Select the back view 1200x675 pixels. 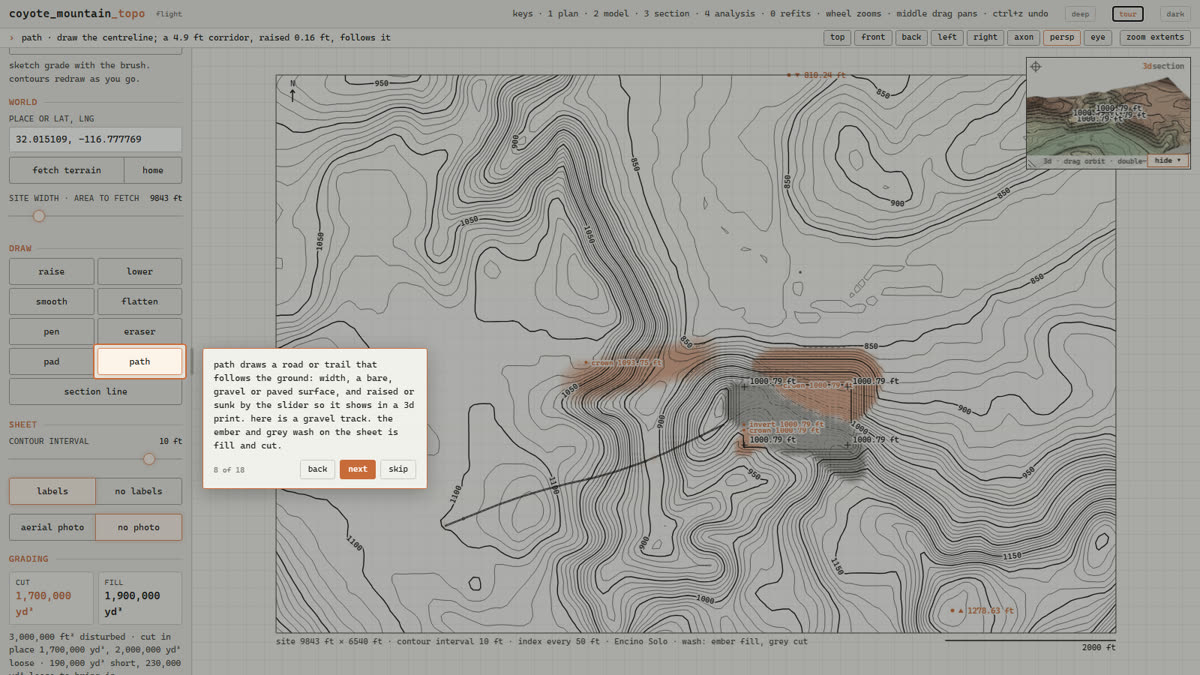coord(911,37)
